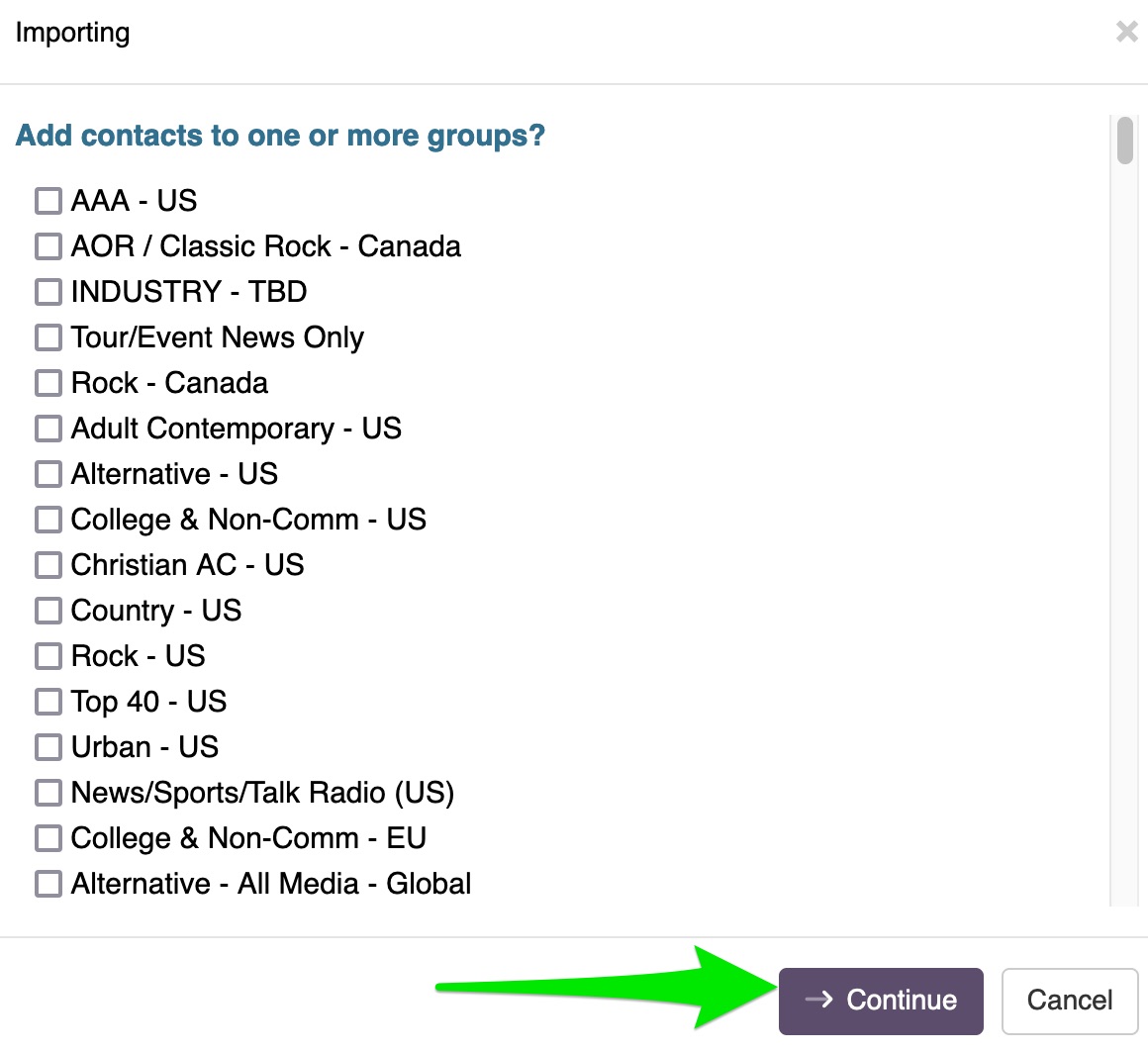The width and height of the screenshot is (1148, 1053).
Task: Enable AOR / Classic Rock - Canada checkbox
Action: click(x=48, y=246)
